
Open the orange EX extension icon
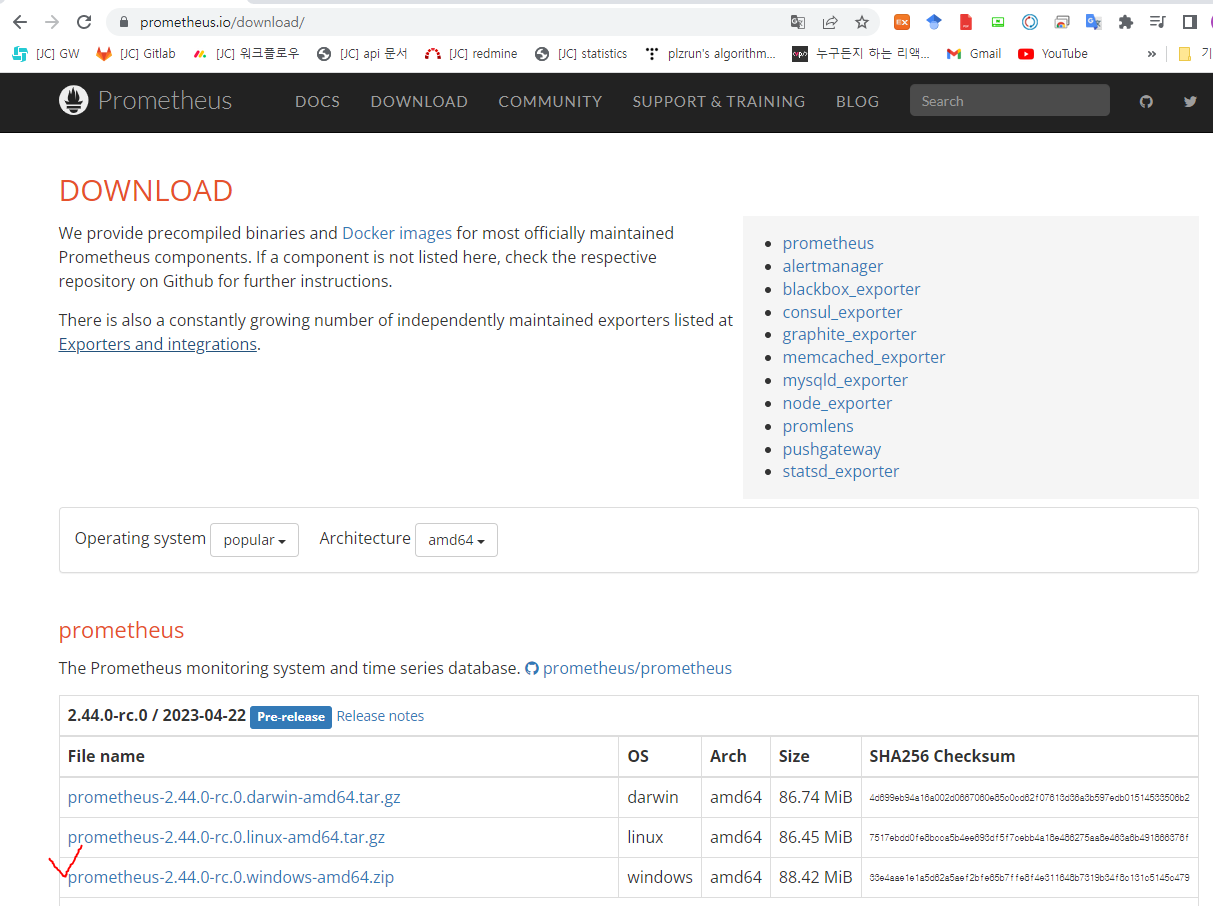(x=902, y=22)
